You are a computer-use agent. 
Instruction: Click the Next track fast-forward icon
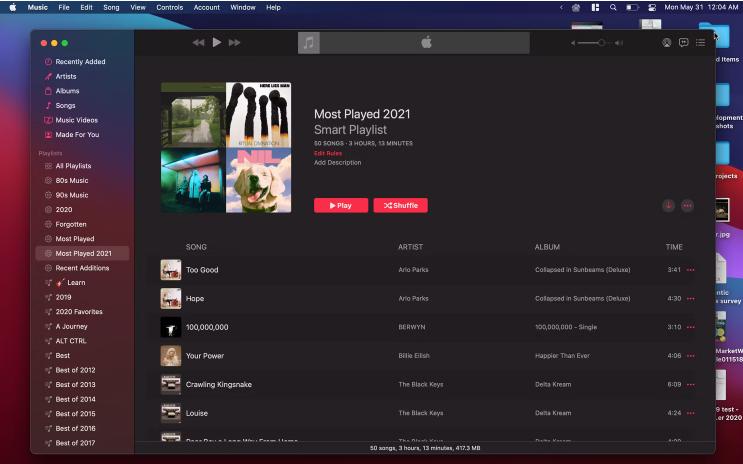(235, 43)
